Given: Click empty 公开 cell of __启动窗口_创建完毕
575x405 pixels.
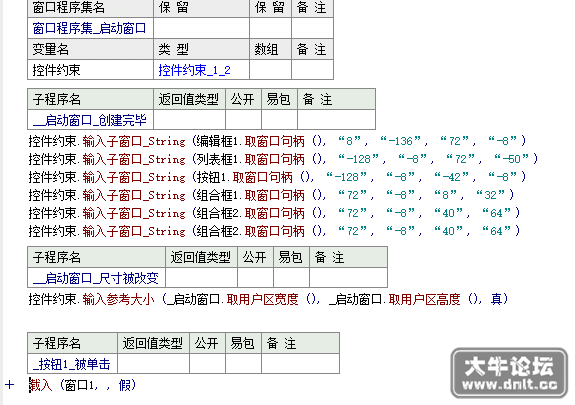Looking at the screenshot, I should tap(243, 120).
